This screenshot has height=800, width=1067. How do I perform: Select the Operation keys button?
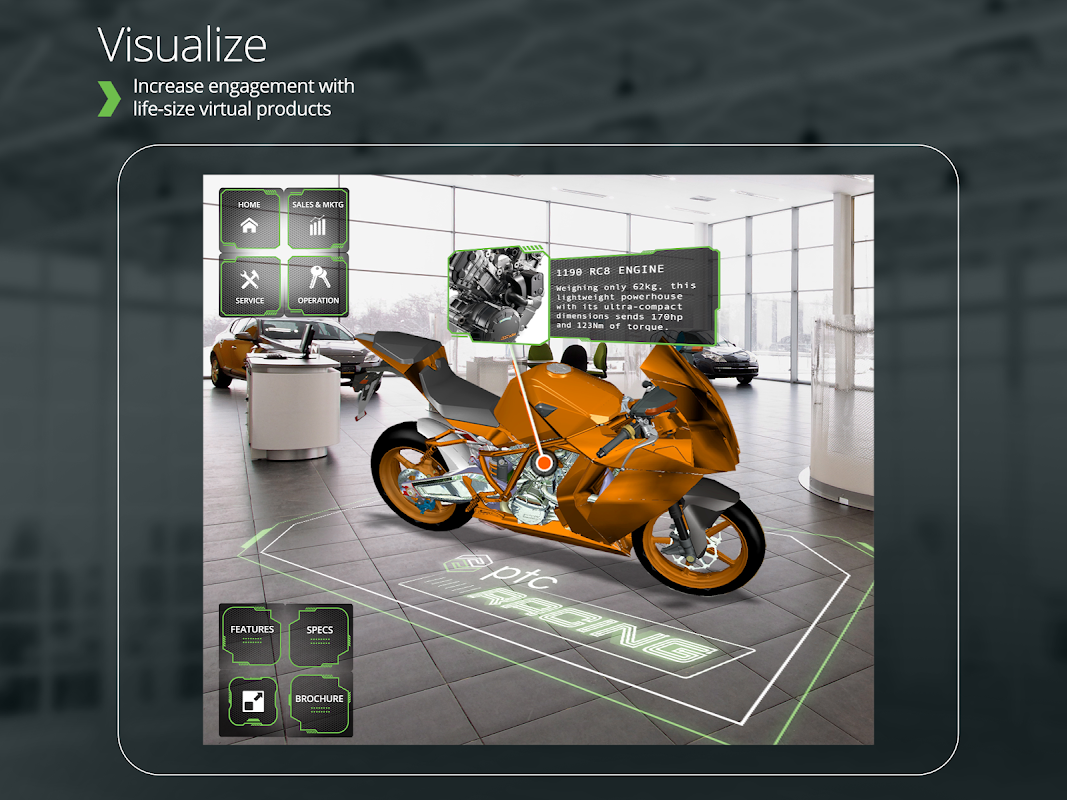coord(318,286)
